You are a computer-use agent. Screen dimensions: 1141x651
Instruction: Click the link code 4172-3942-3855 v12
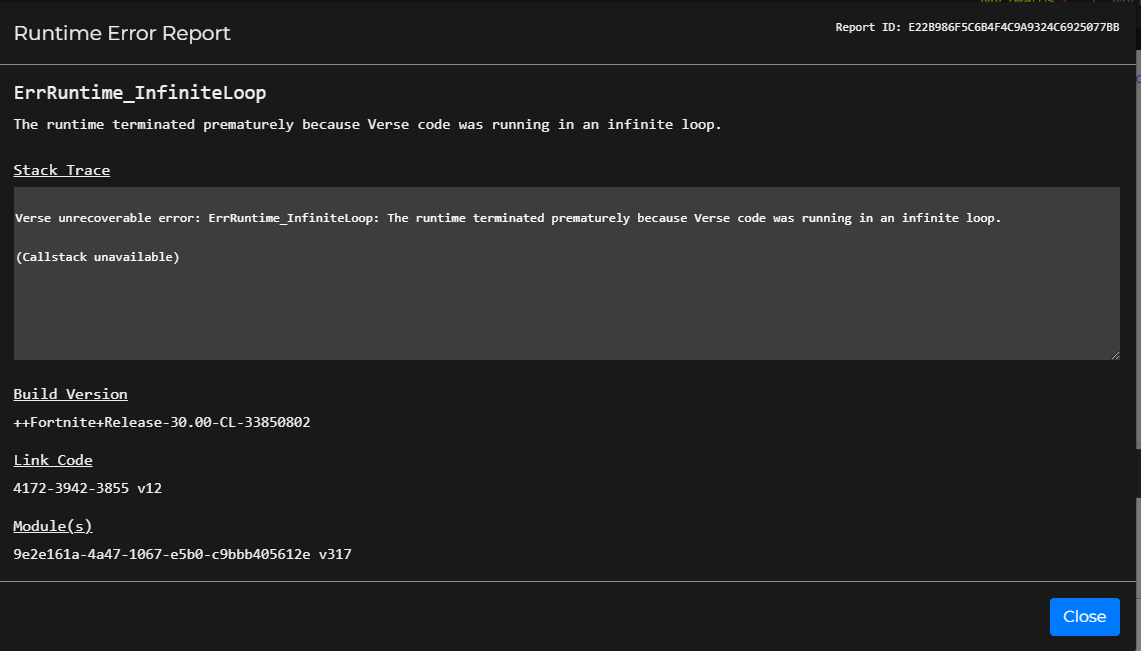pyautogui.click(x=87, y=488)
